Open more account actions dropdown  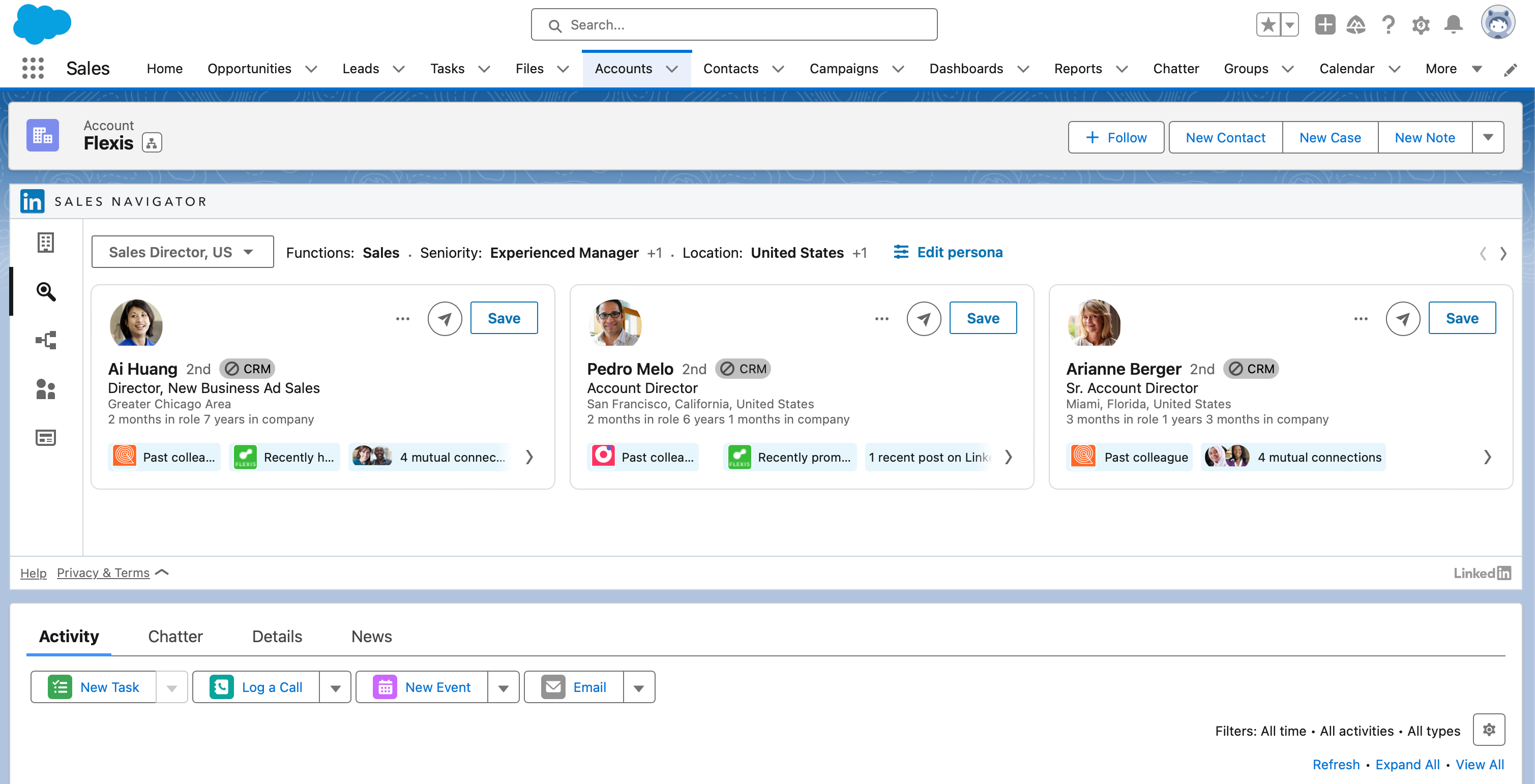(x=1488, y=138)
